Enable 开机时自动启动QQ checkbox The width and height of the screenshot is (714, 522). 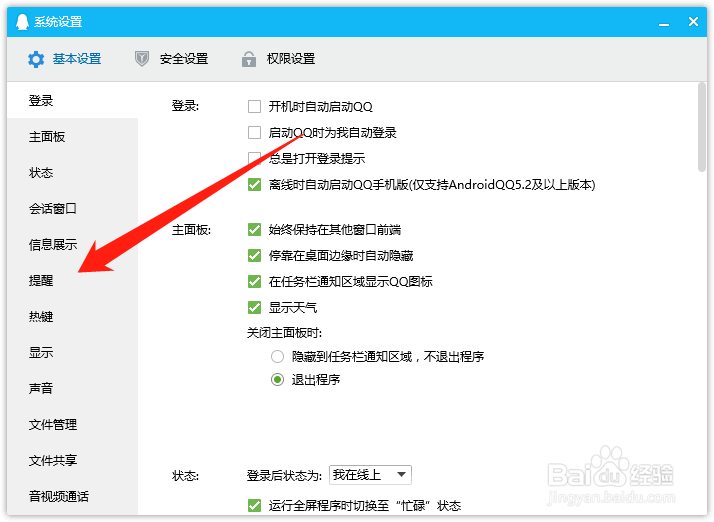(x=255, y=107)
